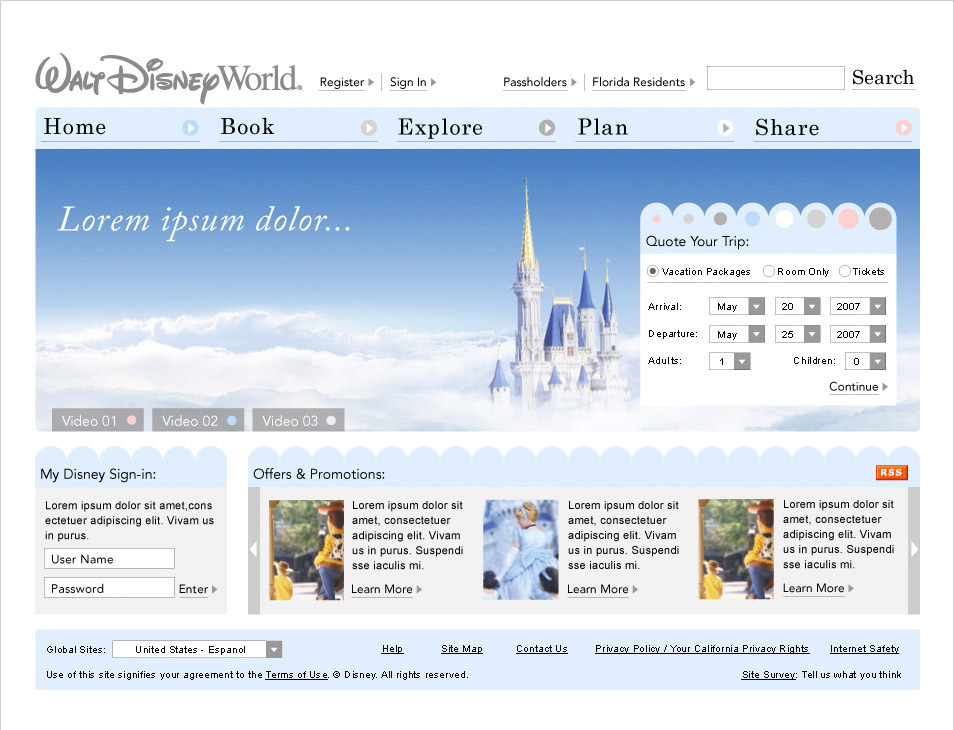954x730 pixels.
Task: Open the Explore navigation tab
Action: (x=476, y=128)
